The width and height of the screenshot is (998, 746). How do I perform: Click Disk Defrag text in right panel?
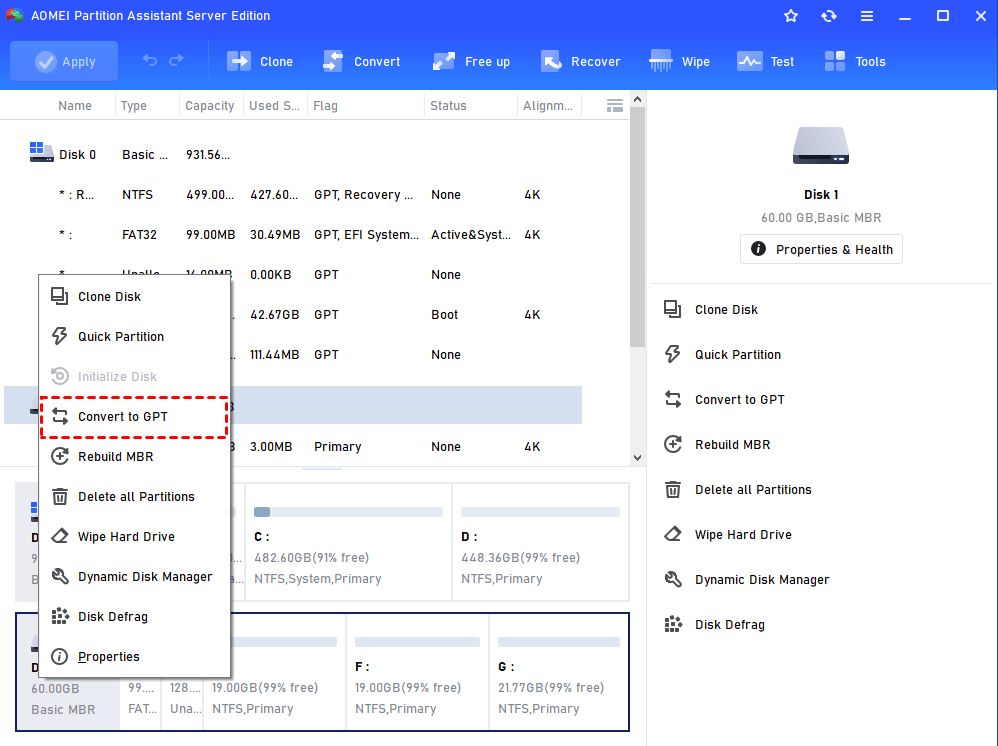(730, 625)
